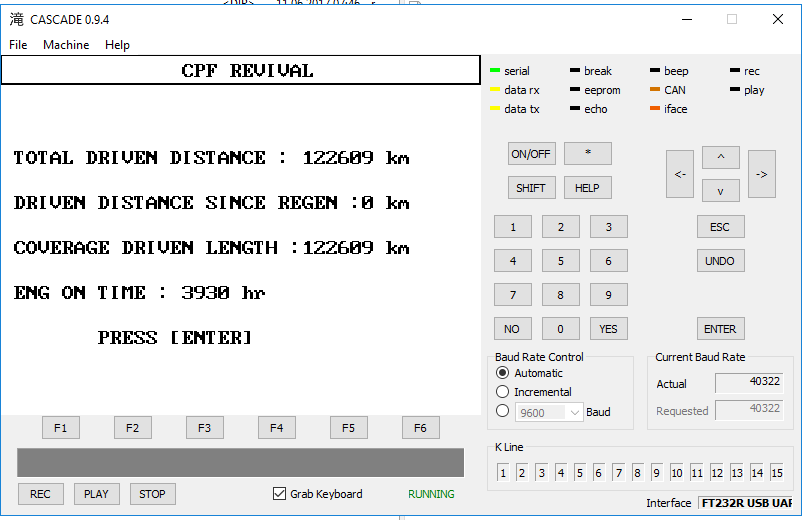
Task: Click the PLAY button
Action: [x=97, y=494]
